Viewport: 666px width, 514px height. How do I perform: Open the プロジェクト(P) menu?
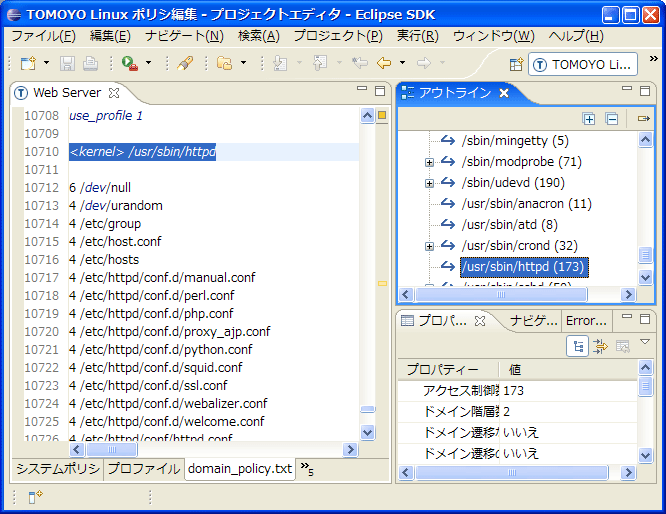pyautogui.click(x=338, y=36)
